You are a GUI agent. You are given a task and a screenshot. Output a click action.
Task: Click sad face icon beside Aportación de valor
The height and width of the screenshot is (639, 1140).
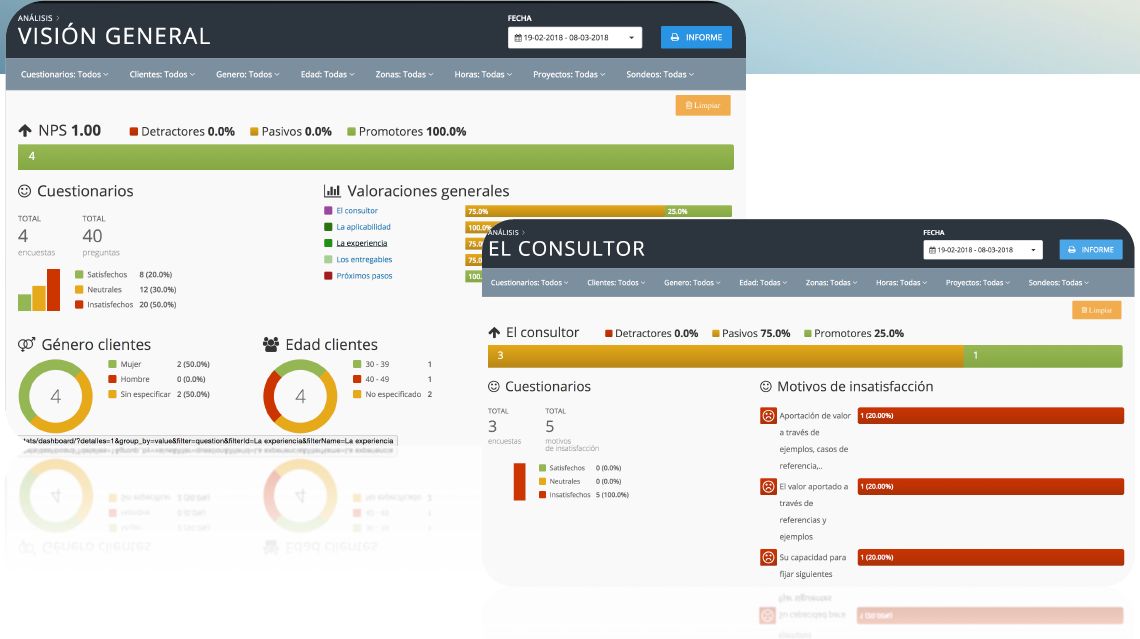pos(768,416)
